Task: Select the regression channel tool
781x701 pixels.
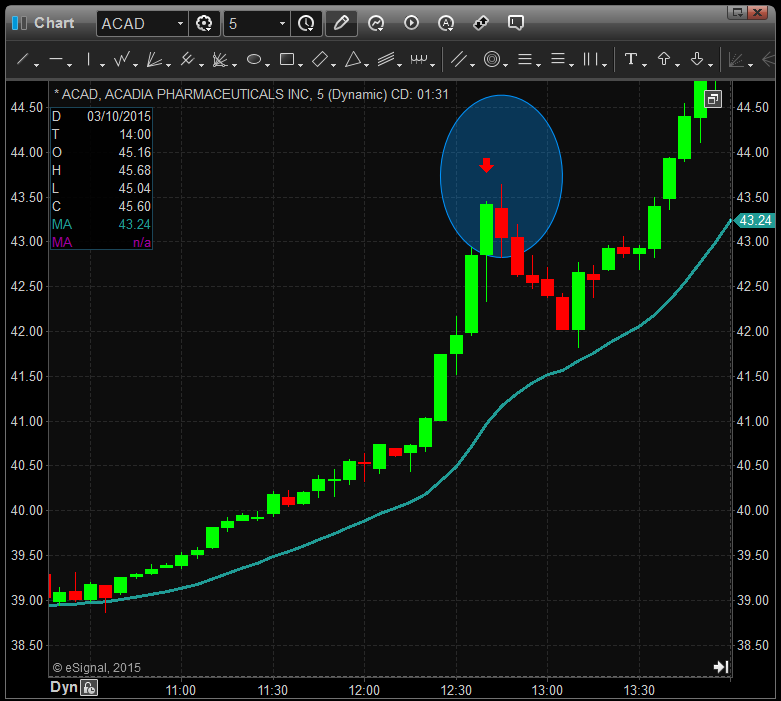Action: pos(386,60)
